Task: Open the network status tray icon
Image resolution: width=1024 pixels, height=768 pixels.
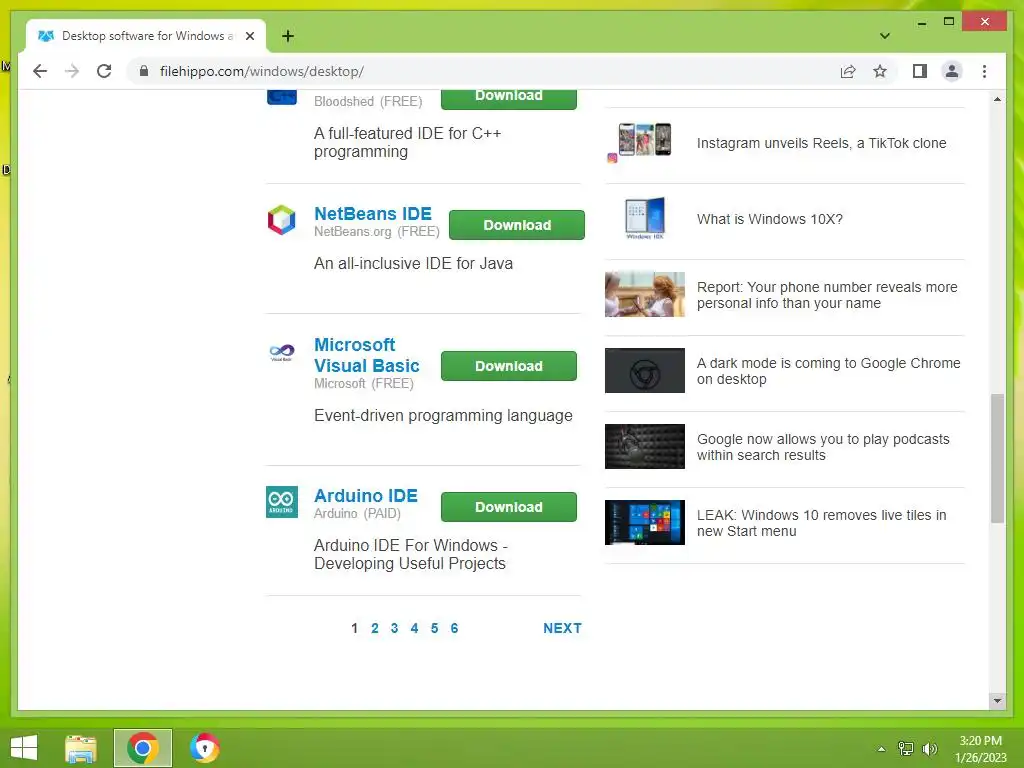Action: coord(906,749)
